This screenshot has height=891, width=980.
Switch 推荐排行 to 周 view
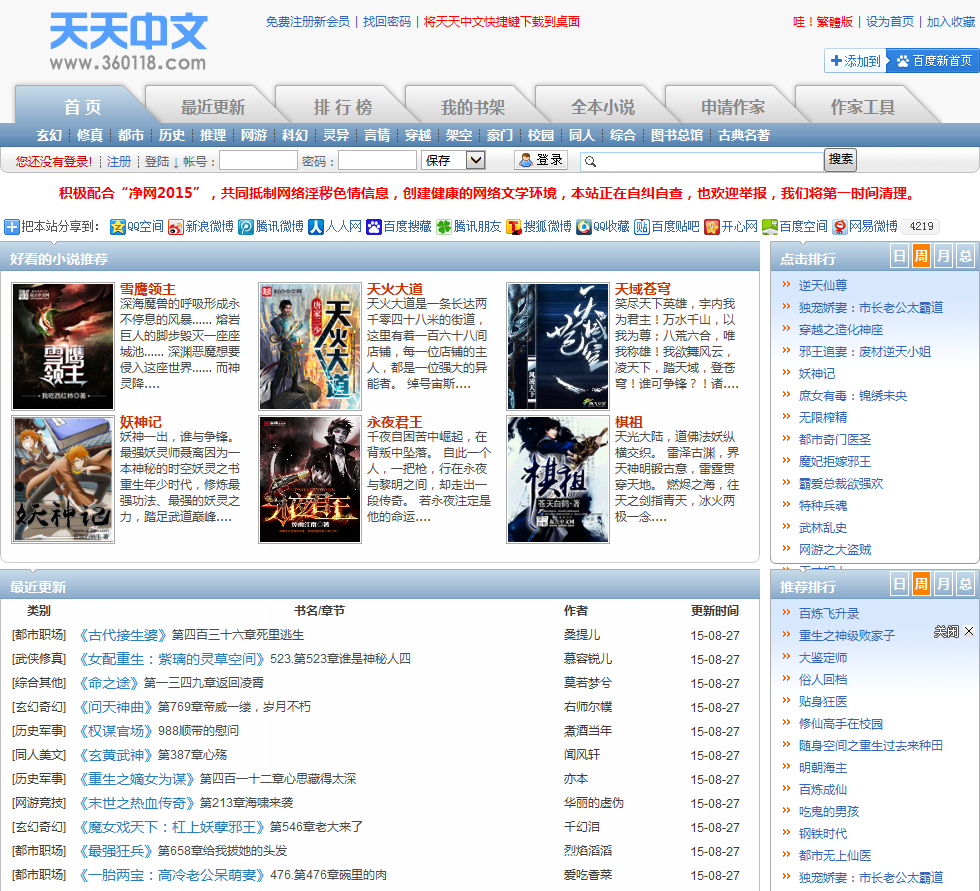921,584
